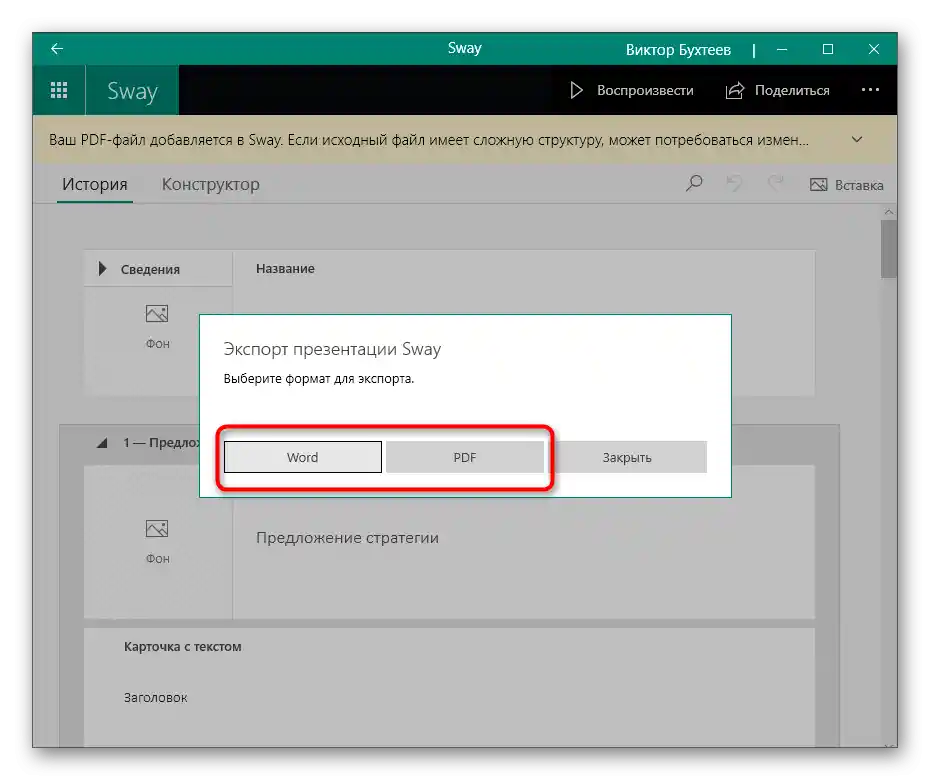Expand the PDF import notification chevron
The width and height of the screenshot is (930, 780).
point(856,139)
